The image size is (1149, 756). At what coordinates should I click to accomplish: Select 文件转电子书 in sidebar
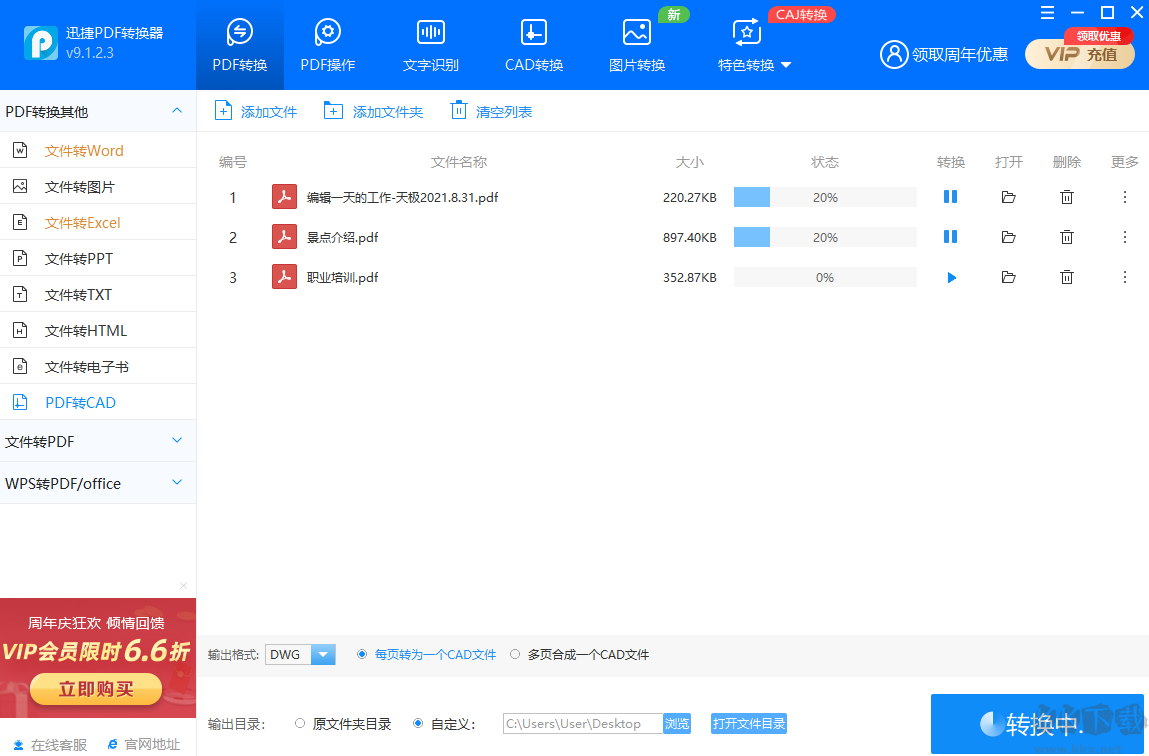tap(98, 366)
